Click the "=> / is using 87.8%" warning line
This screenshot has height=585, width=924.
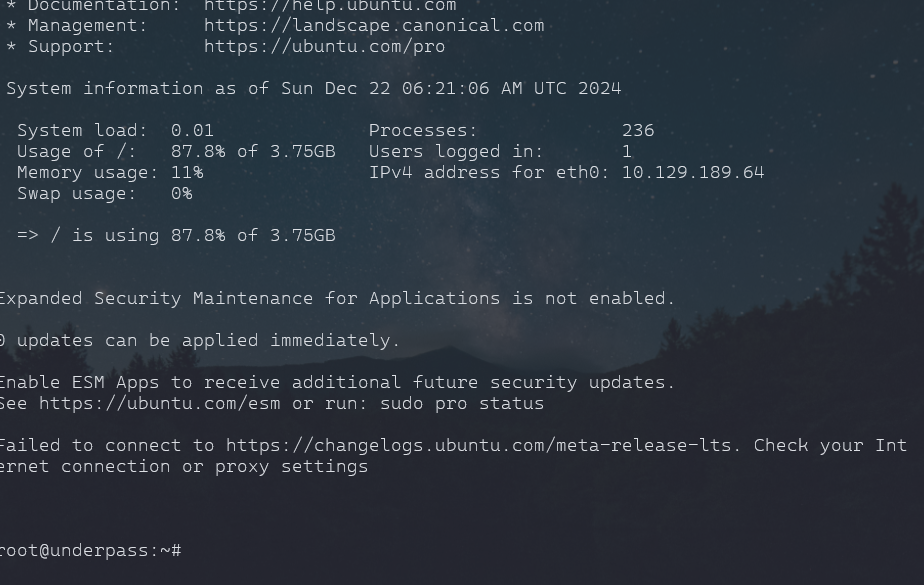coord(176,236)
